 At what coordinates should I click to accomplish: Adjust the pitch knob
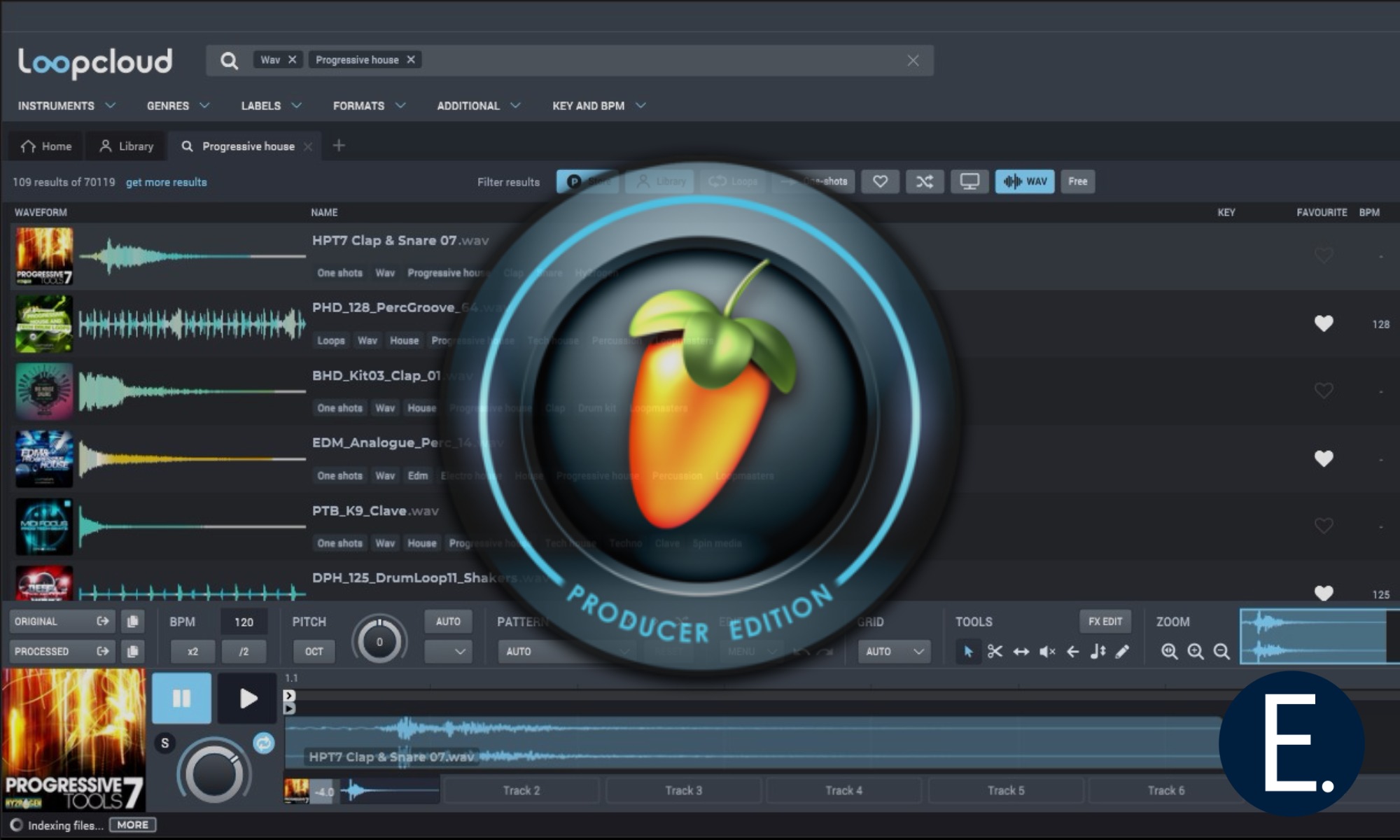click(x=379, y=641)
